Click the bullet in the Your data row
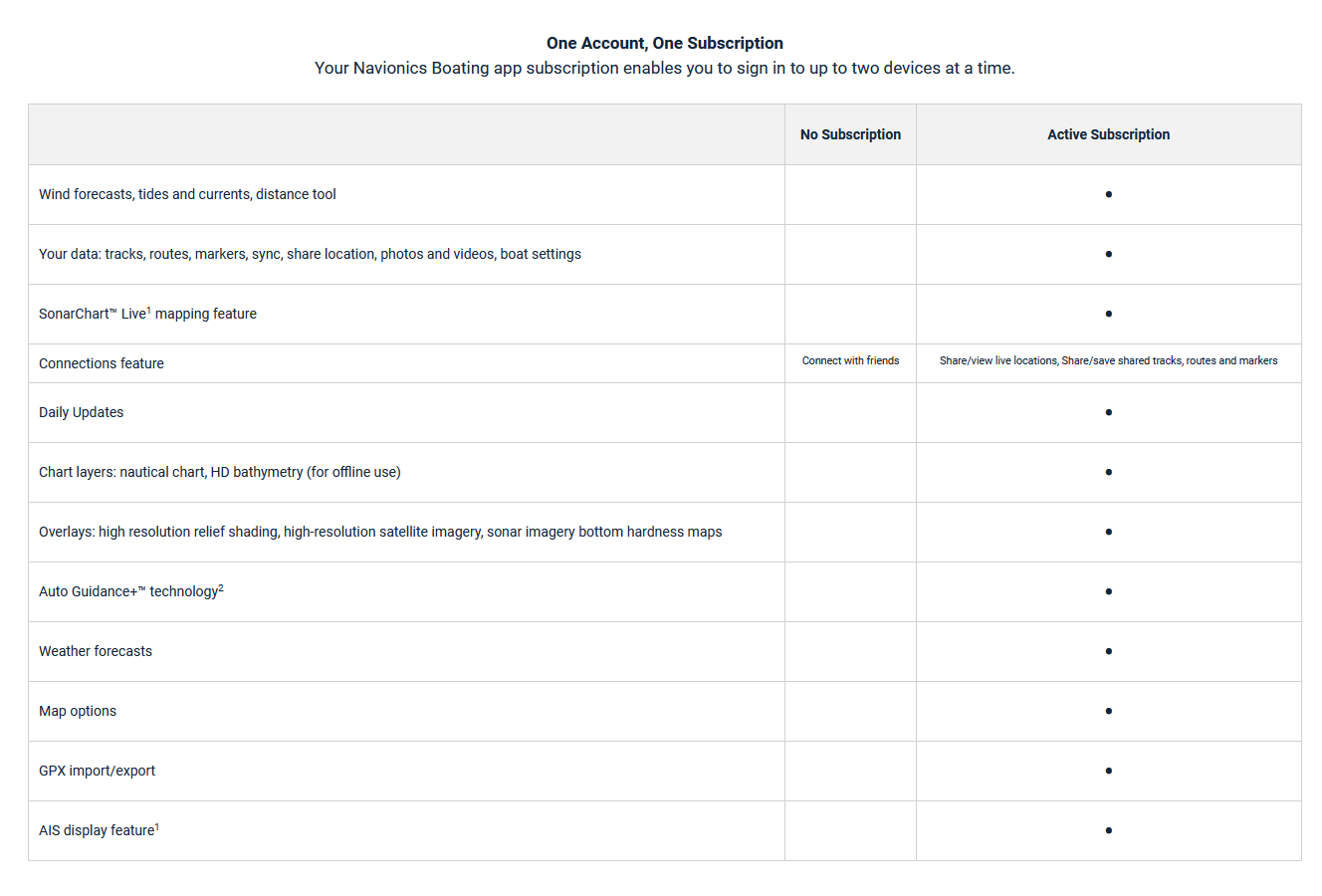Screen dimensions: 1322x896 tap(1108, 254)
